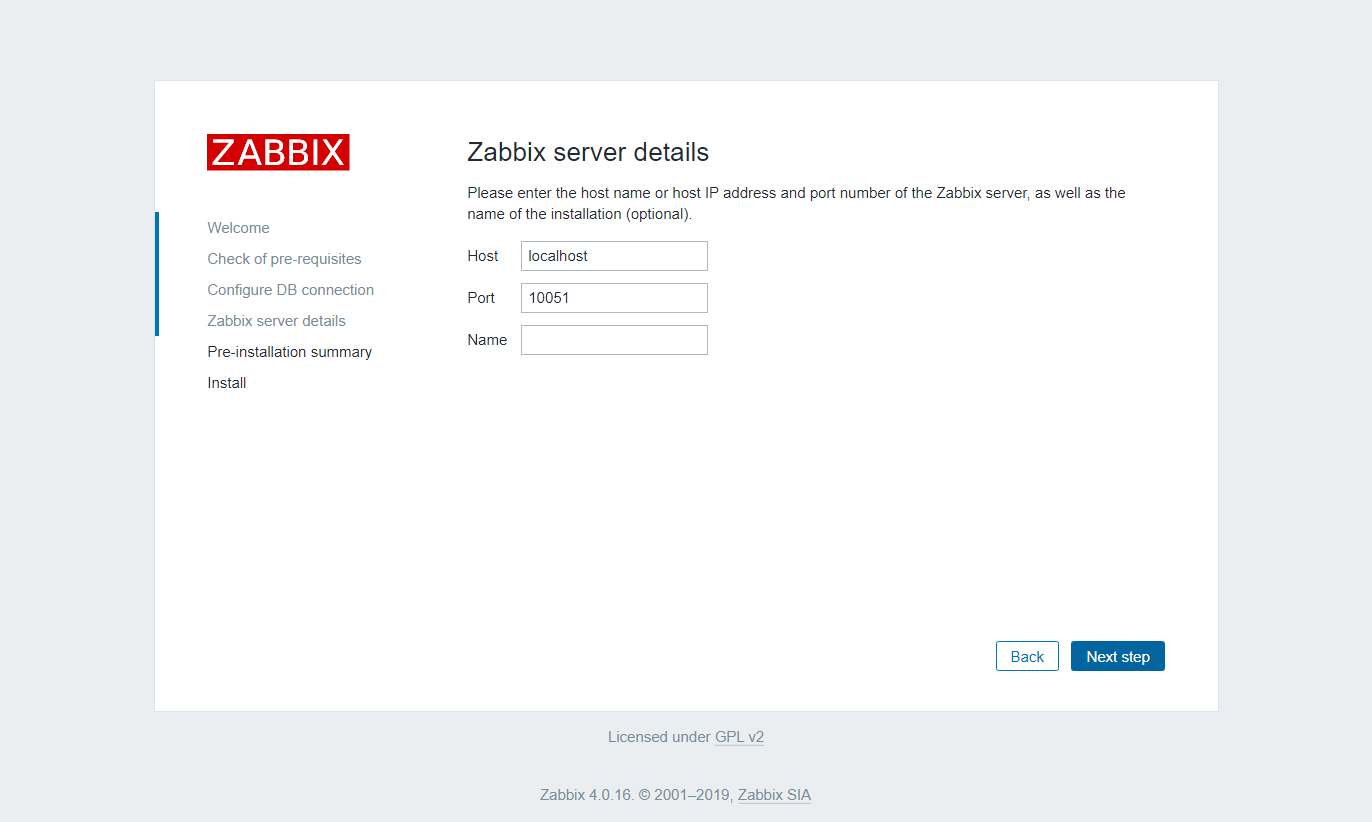Image resolution: width=1372 pixels, height=822 pixels.
Task: Visit the Zabbix SIA link
Action: [774, 795]
